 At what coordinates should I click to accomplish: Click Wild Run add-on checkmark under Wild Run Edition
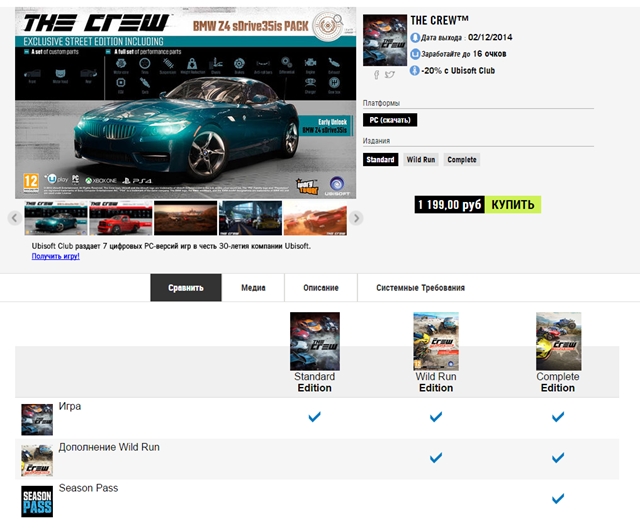coord(436,458)
